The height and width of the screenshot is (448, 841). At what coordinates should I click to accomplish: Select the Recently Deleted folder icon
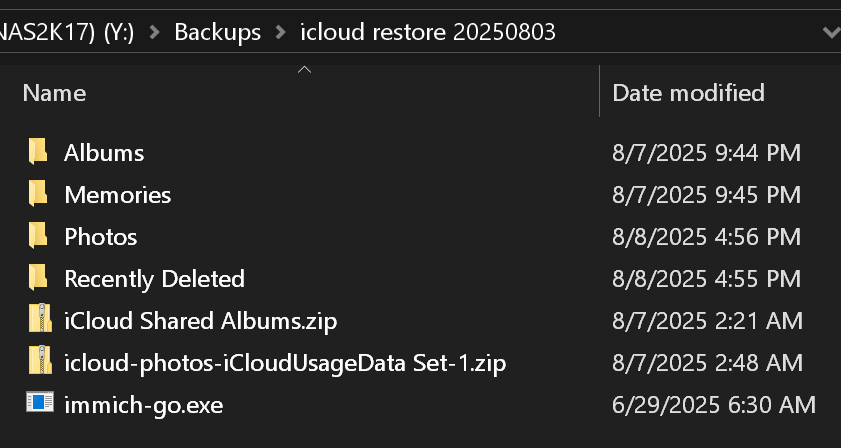click(x=38, y=278)
